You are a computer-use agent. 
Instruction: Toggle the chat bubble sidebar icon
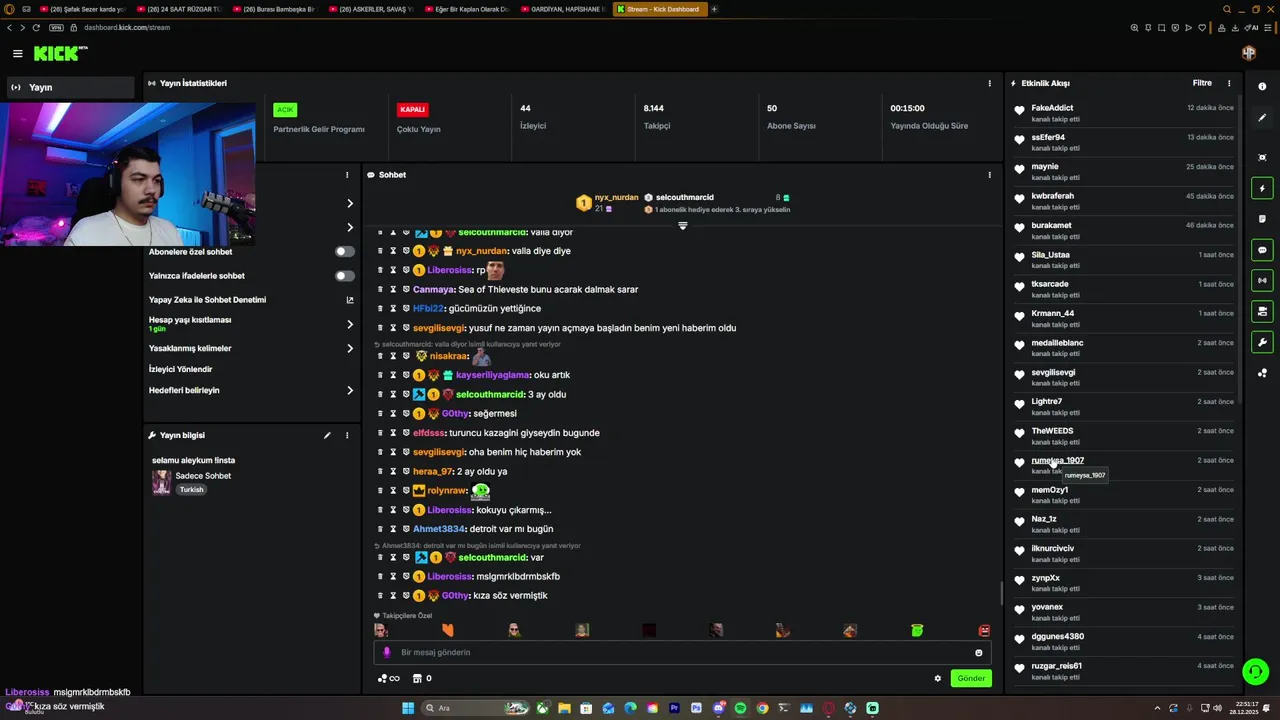pos(1262,250)
